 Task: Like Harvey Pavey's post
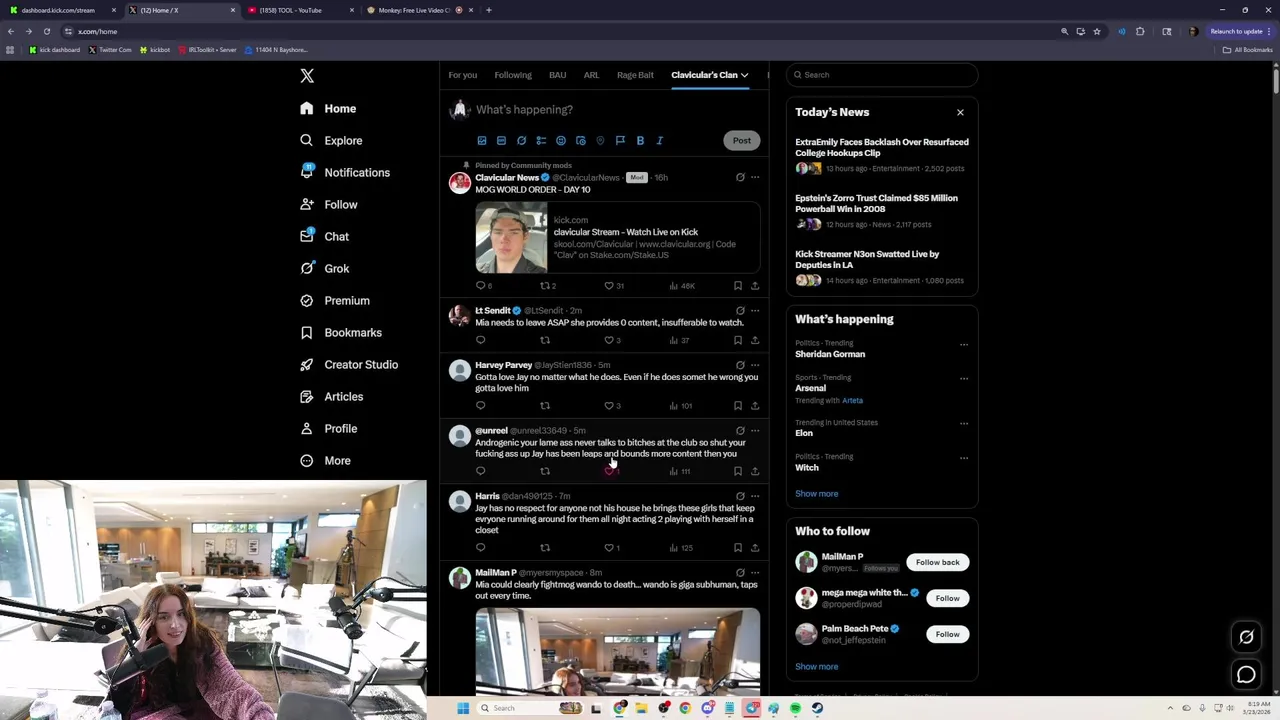609,406
